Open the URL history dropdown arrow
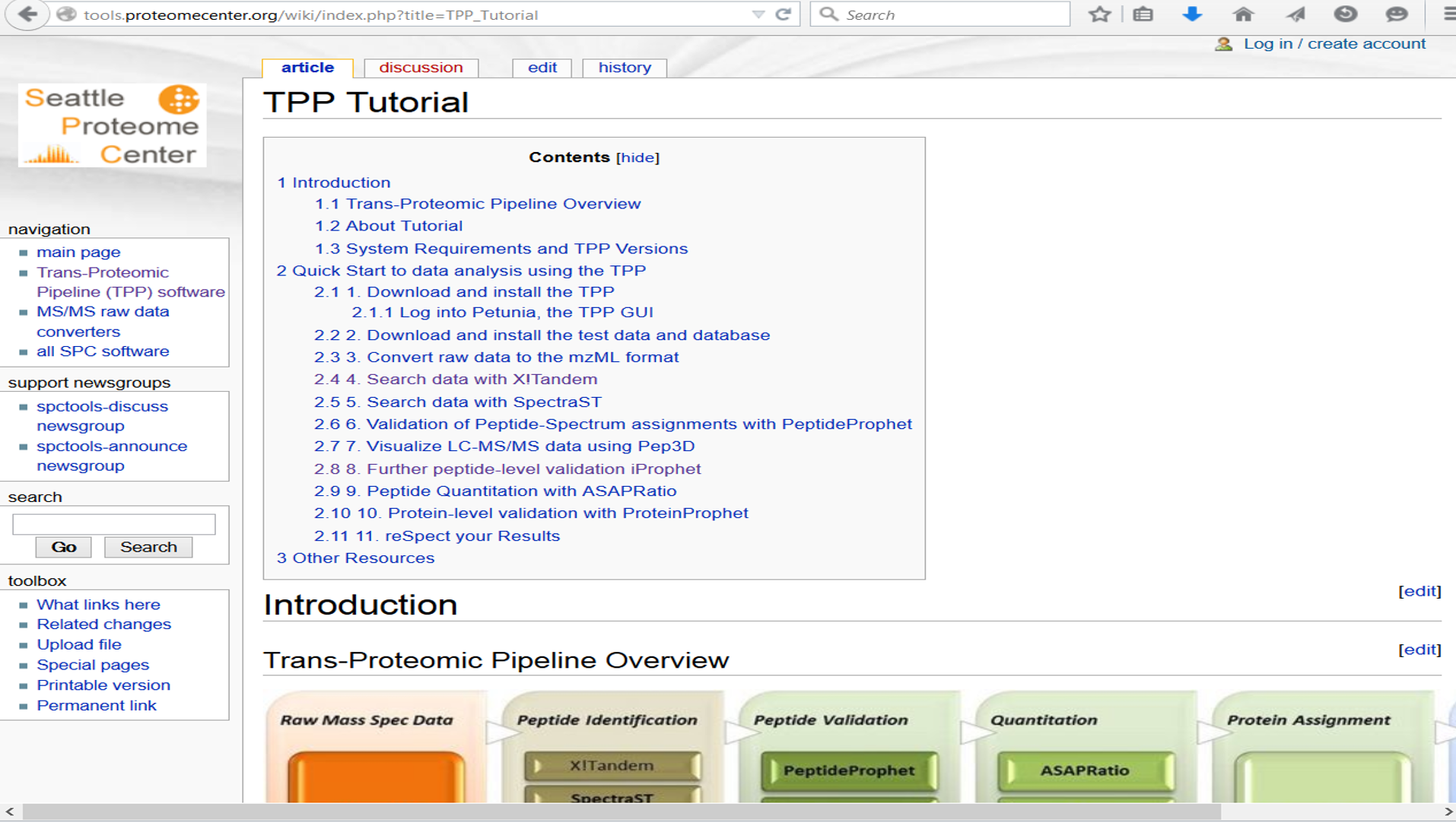1456x823 pixels. [758, 14]
